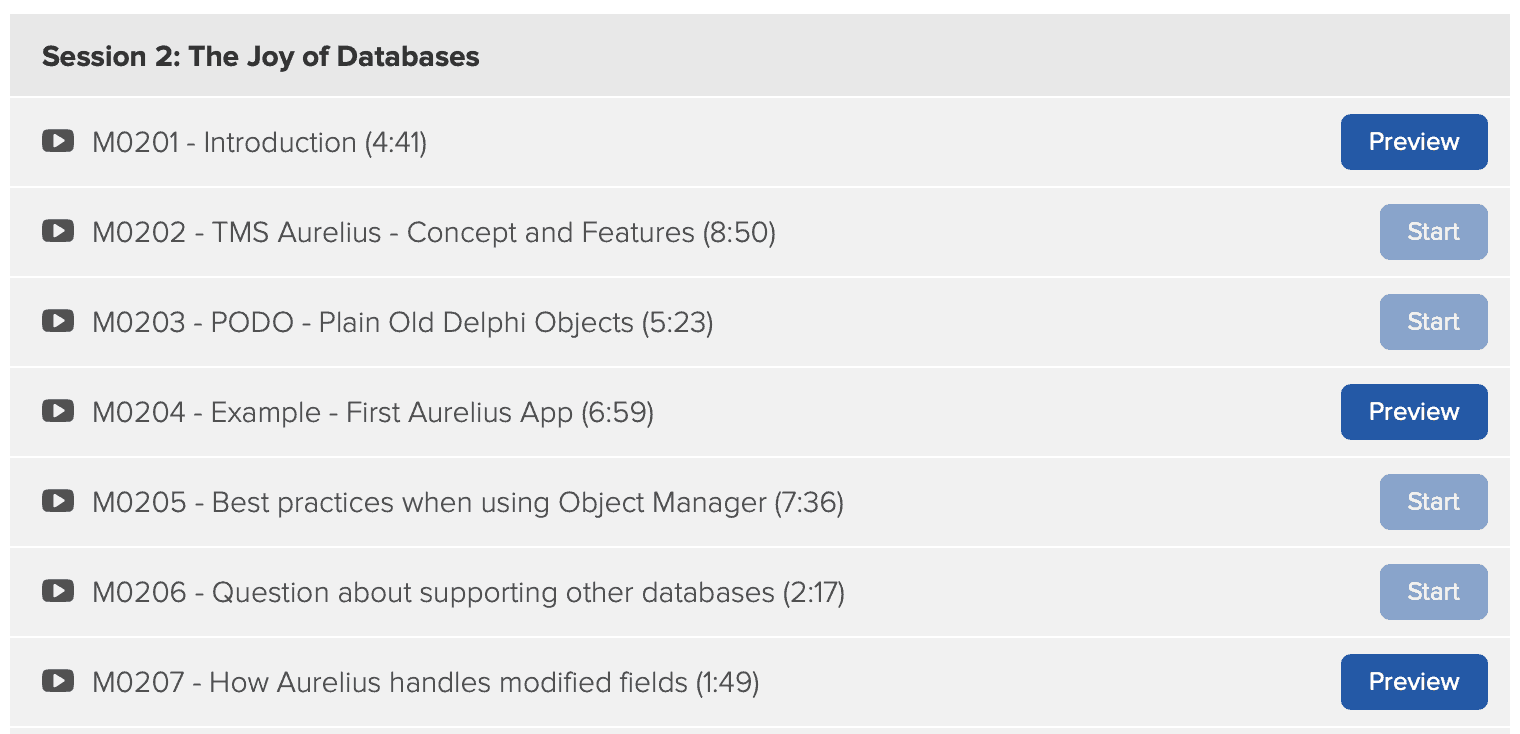Preview the modified fields lesson

pyautogui.click(x=1413, y=682)
